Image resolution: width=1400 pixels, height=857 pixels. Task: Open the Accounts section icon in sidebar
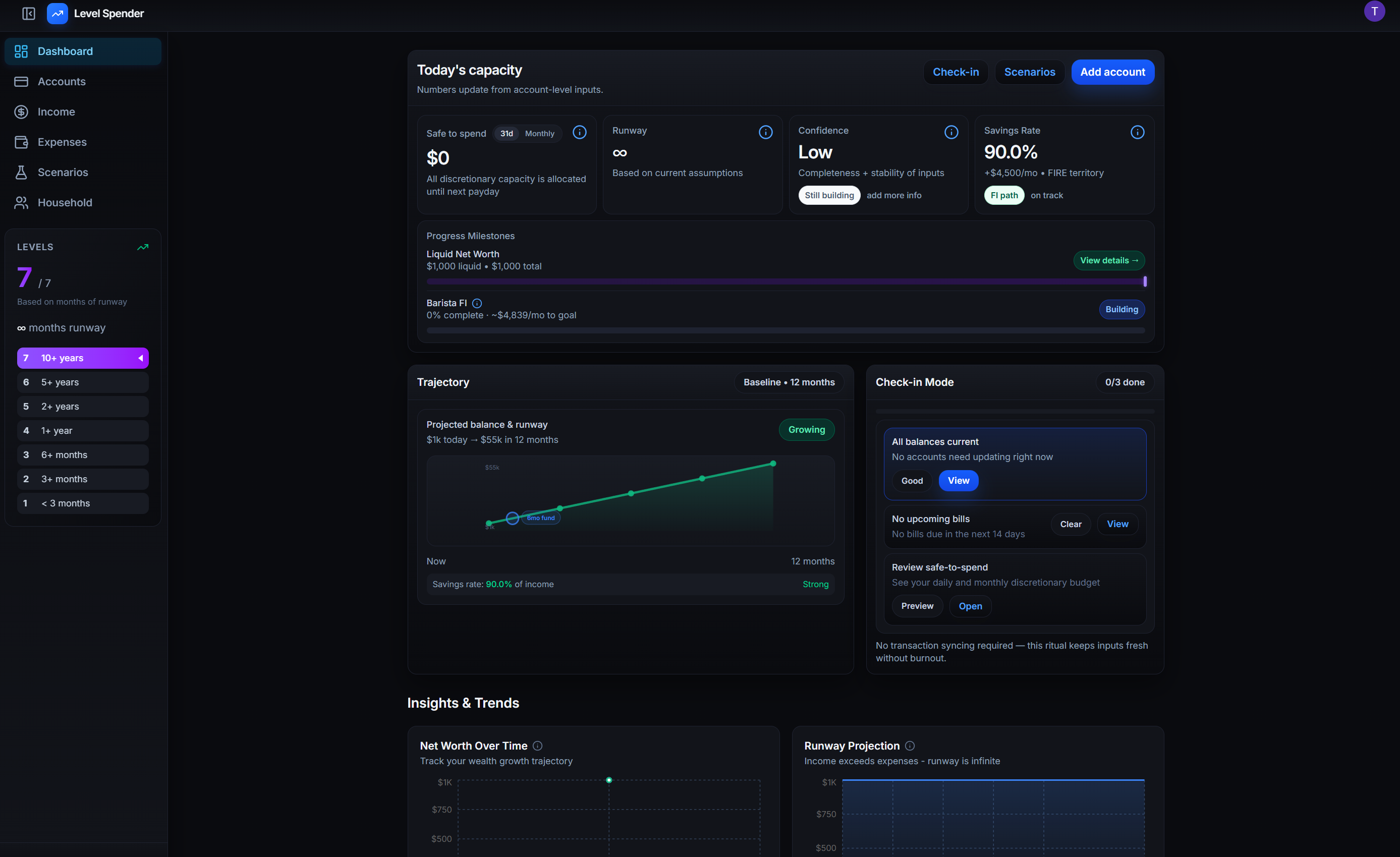click(x=21, y=81)
